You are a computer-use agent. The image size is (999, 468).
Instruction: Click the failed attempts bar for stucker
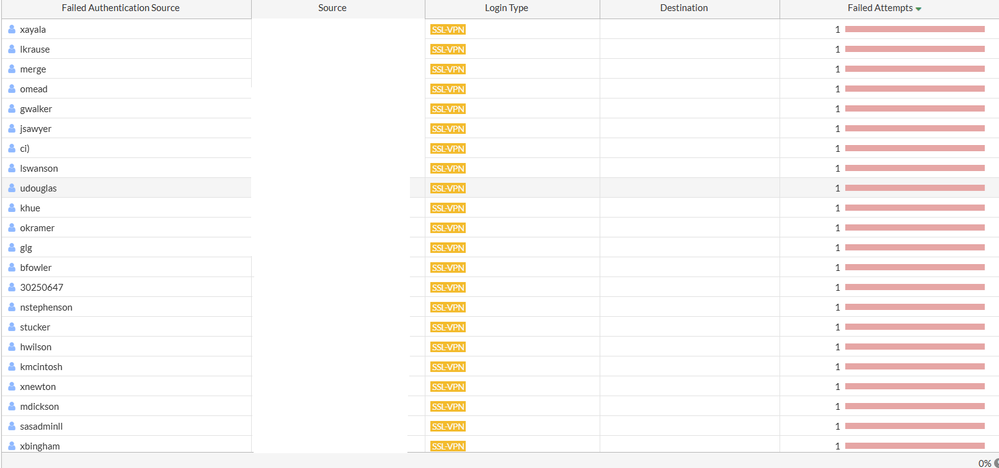(x=914, y=327)
